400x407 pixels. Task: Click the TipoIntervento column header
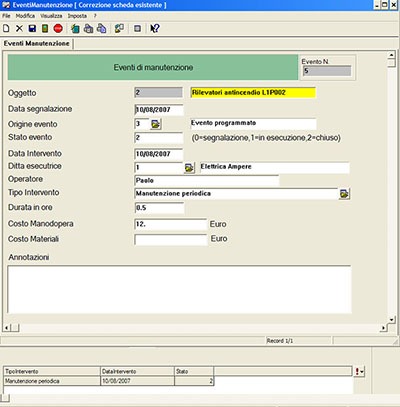52,371
